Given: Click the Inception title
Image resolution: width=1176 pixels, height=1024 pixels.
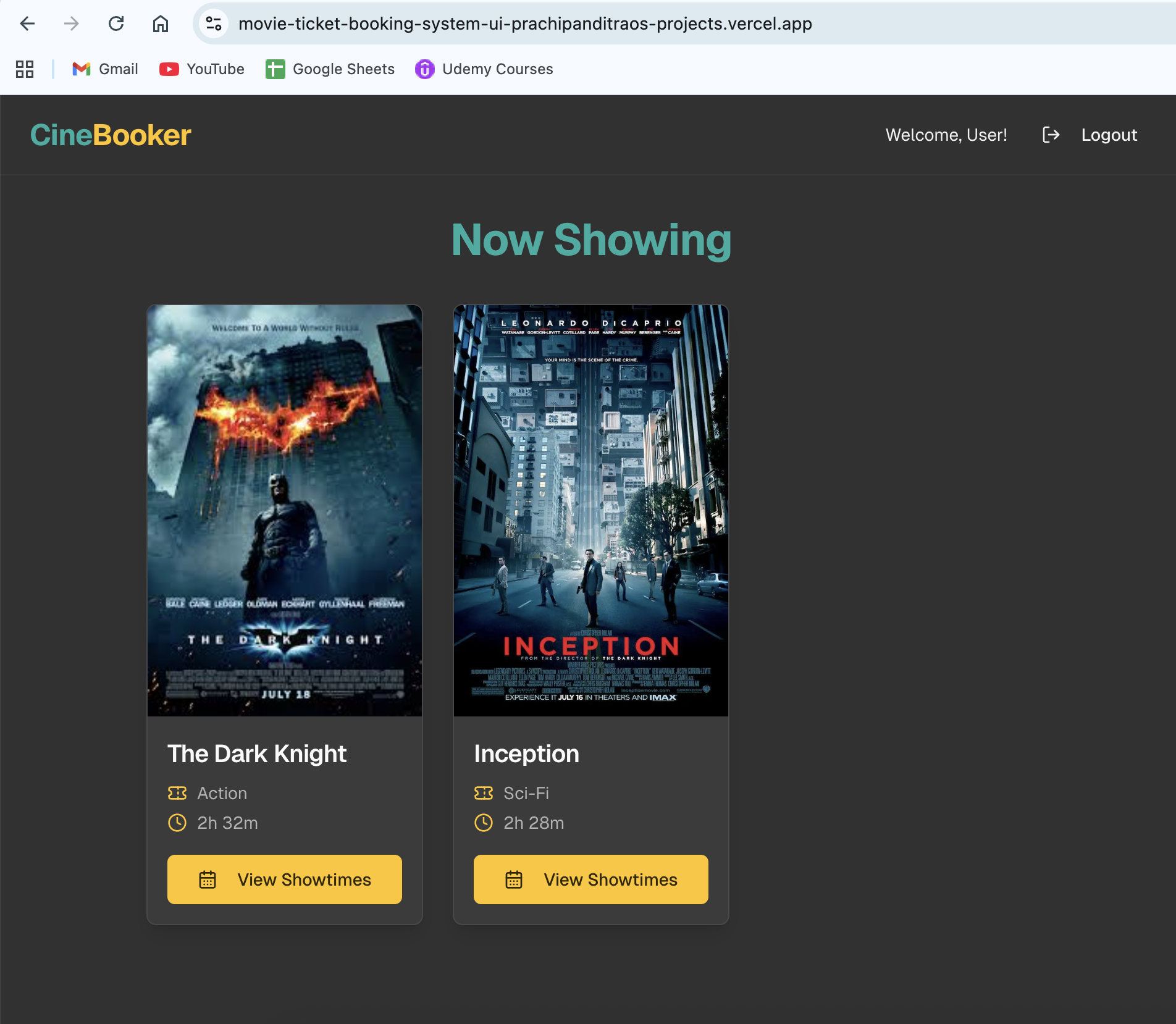Looking at the screenshot, I should (526, 753).
